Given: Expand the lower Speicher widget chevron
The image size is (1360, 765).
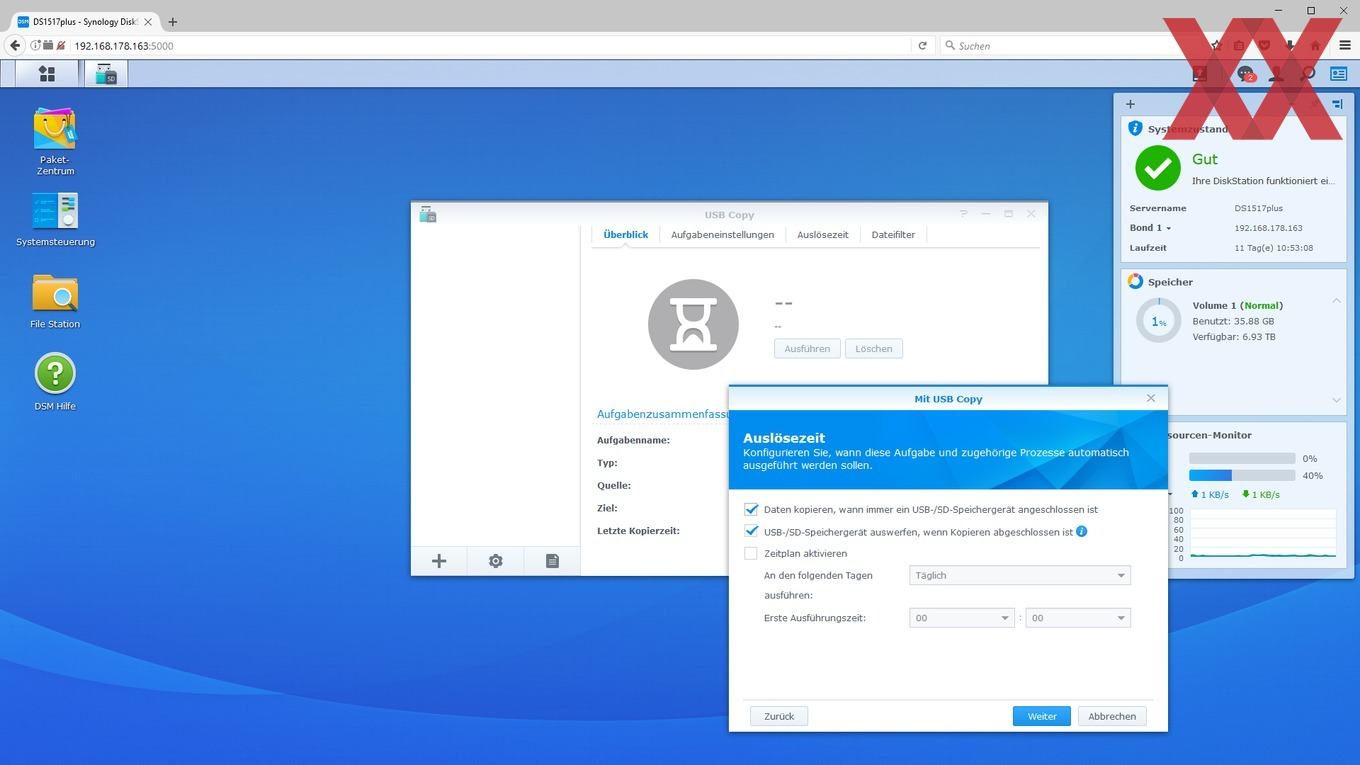Looking at the screenshot, I should click(1336, 400).
